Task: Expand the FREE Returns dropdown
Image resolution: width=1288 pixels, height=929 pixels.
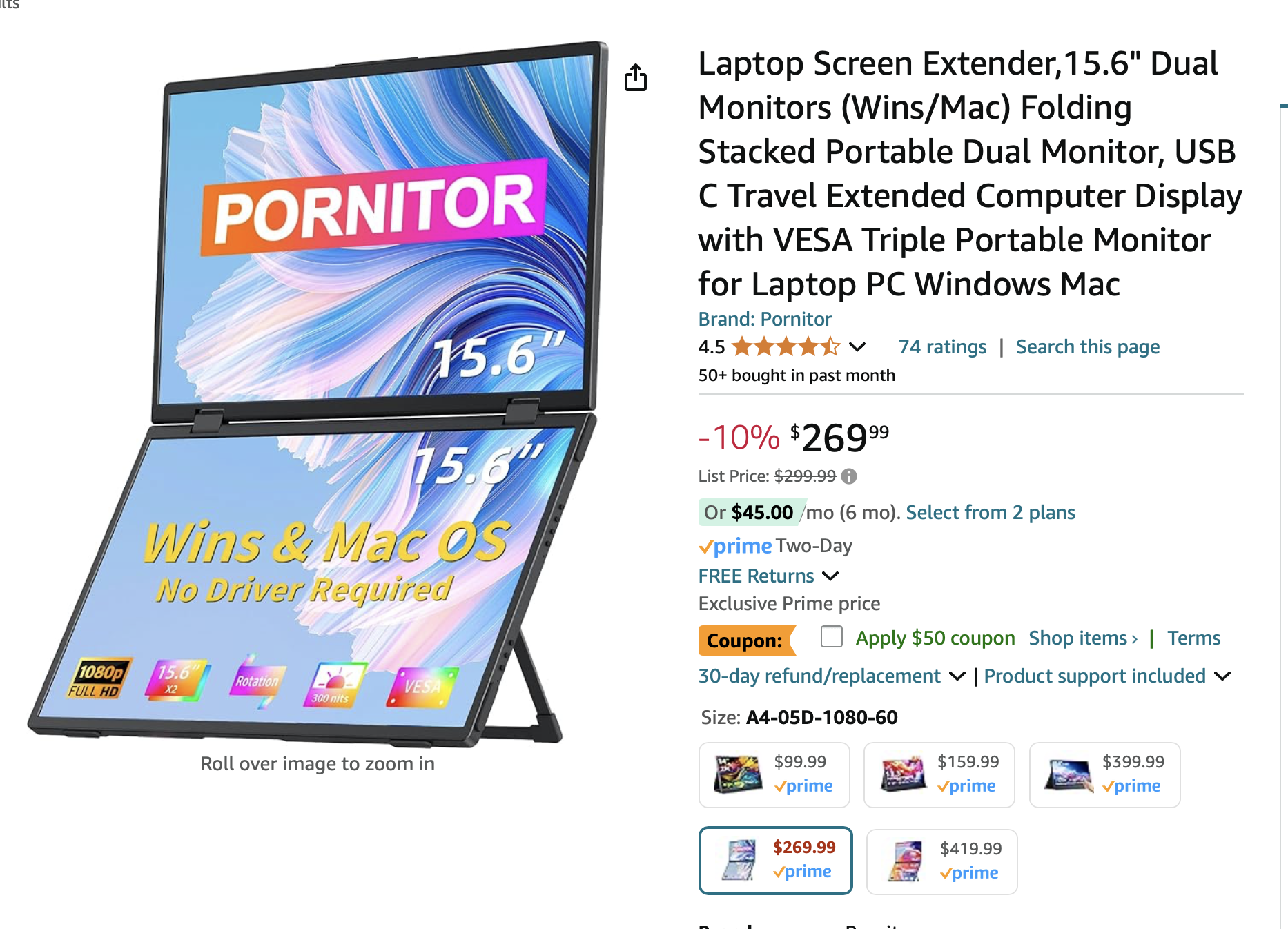Action: point(831,576)
